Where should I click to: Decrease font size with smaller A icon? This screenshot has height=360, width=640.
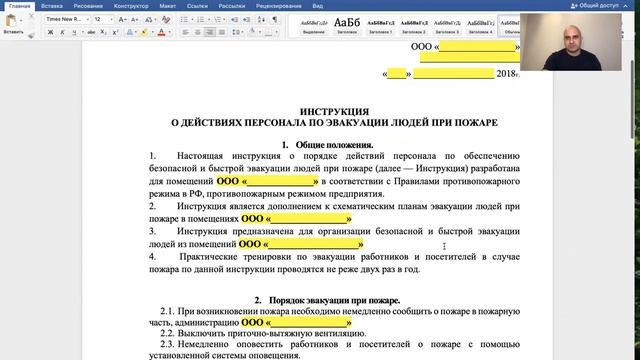click(134, 20)
